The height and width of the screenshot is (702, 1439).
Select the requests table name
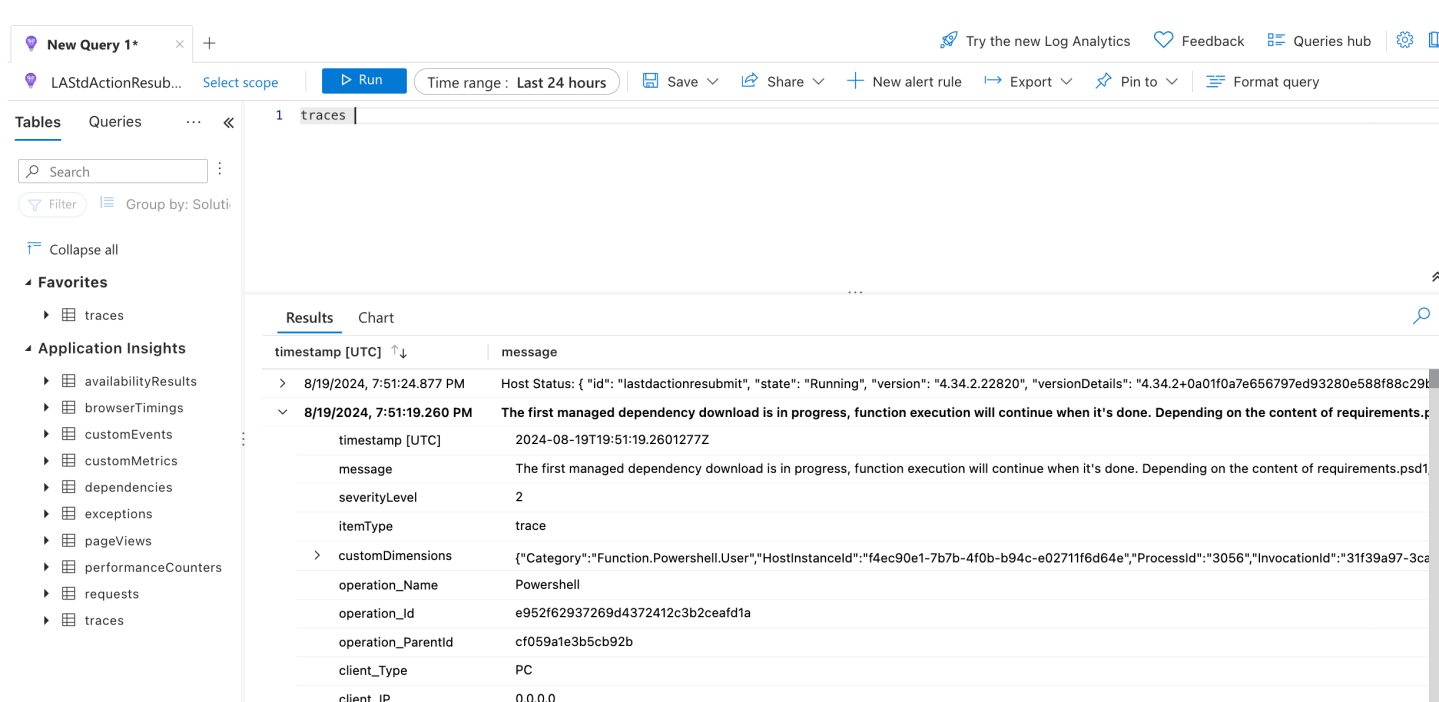point(112,594)
